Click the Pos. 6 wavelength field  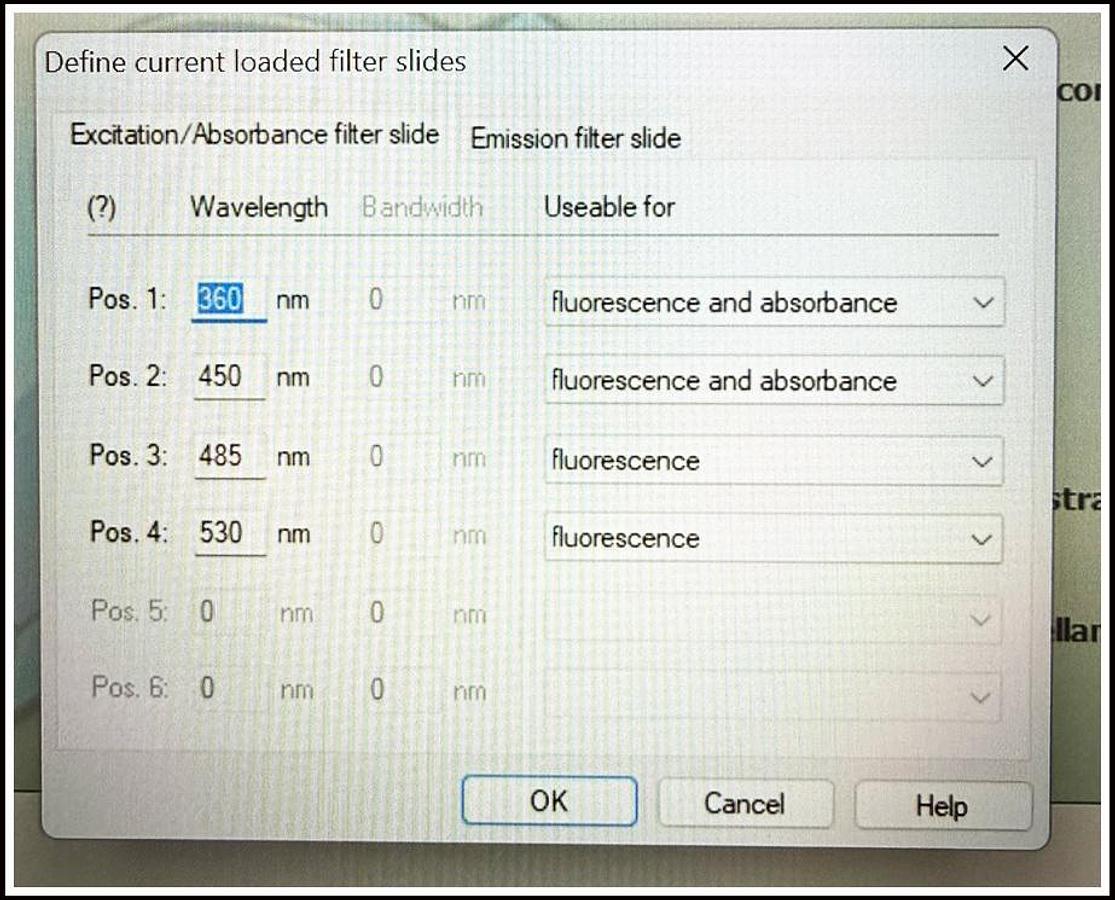[228, 688]
